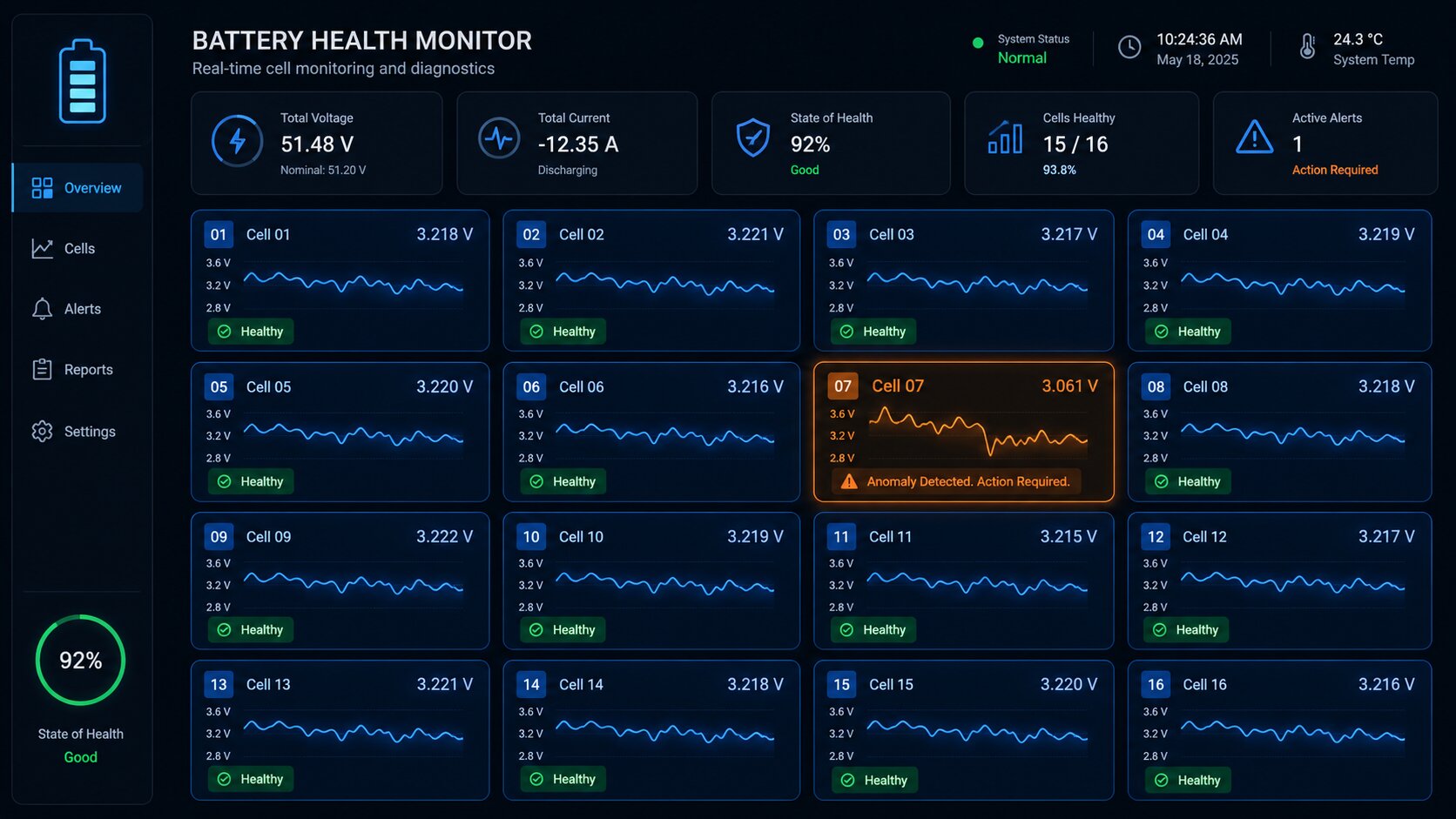Click the Cells line chart icon
The width and height of the screenshot is (1456, 819).
tap(42, 249)
